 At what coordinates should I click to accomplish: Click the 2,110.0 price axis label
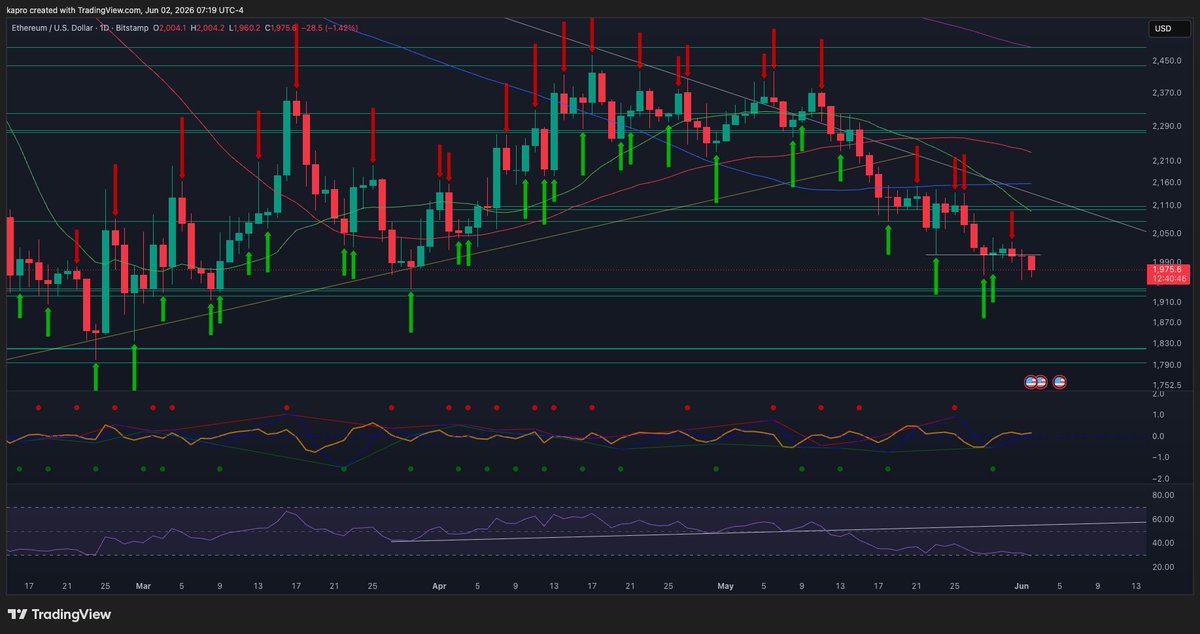1168,205
